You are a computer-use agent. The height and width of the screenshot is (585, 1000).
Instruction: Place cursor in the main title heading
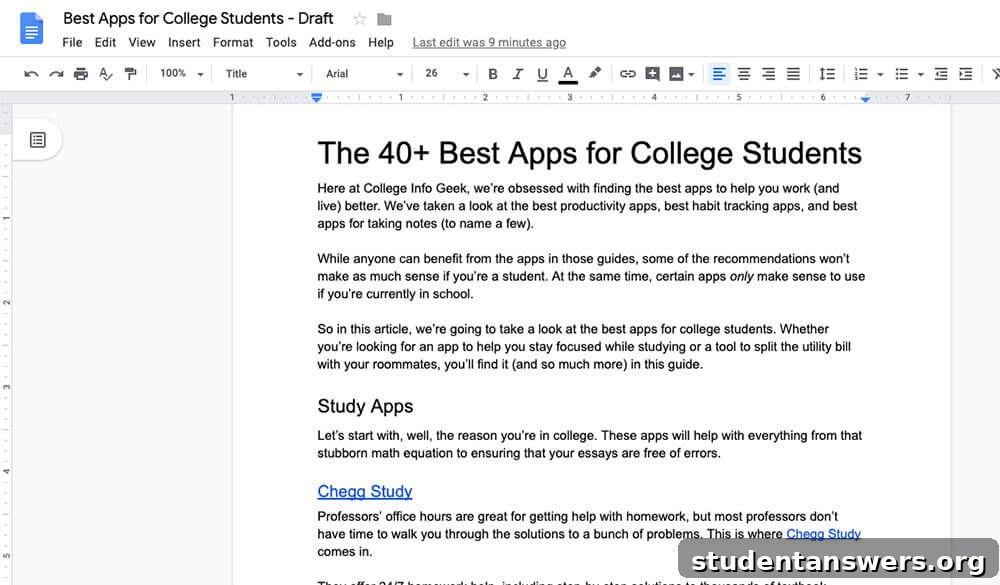pos(589,153)
